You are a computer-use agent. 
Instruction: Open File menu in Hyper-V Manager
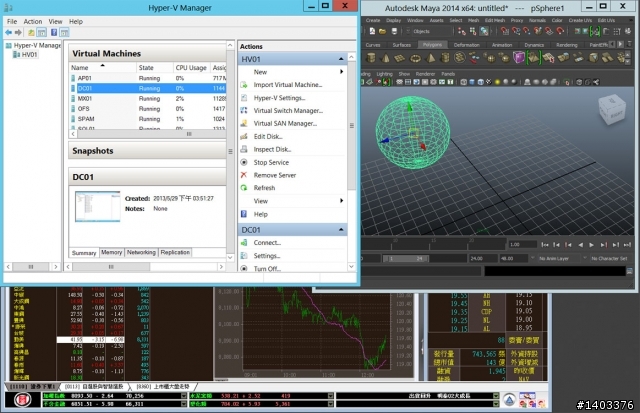(x=12, y=22)
